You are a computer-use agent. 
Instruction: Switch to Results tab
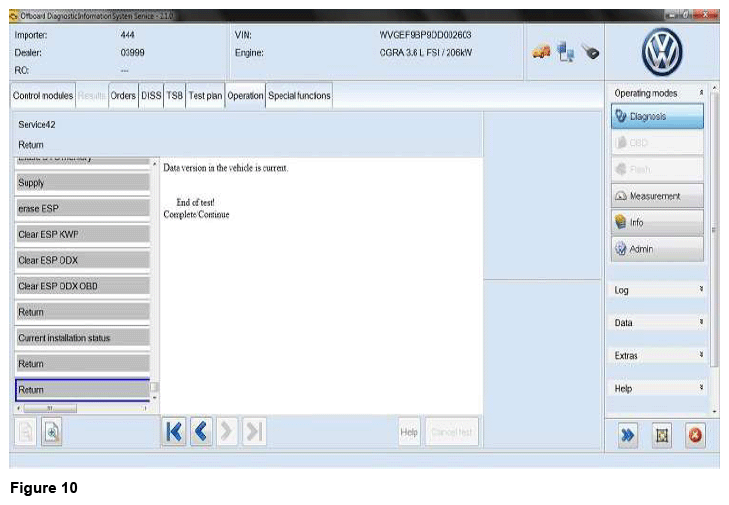[x=92, y=96]
